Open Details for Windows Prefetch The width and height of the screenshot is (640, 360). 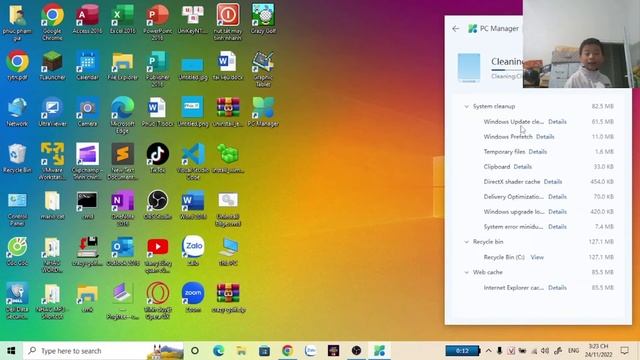(545, 137)
